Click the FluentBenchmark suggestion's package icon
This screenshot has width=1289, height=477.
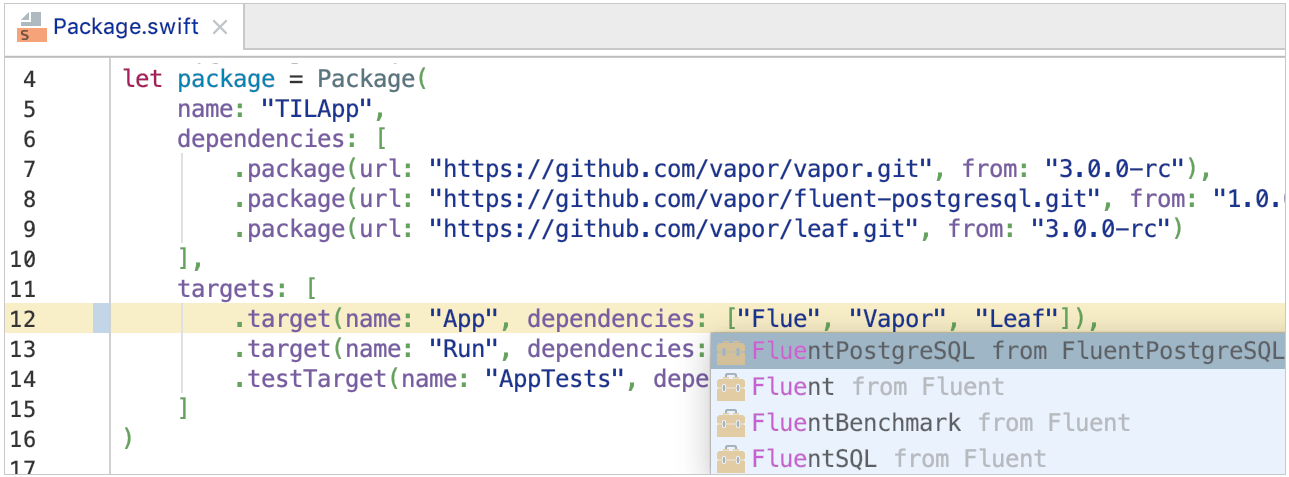coord(732,423)
